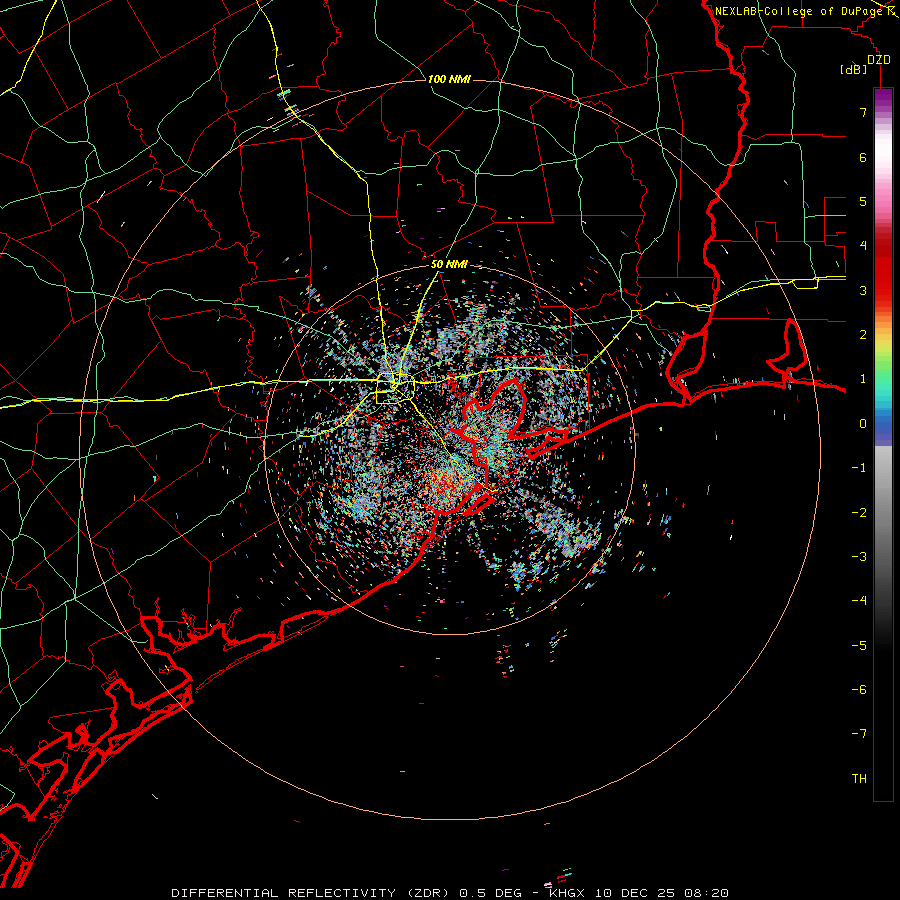Screen dimensions: 900x900
Task: Click the scale label 6
Action: (863, 157)
